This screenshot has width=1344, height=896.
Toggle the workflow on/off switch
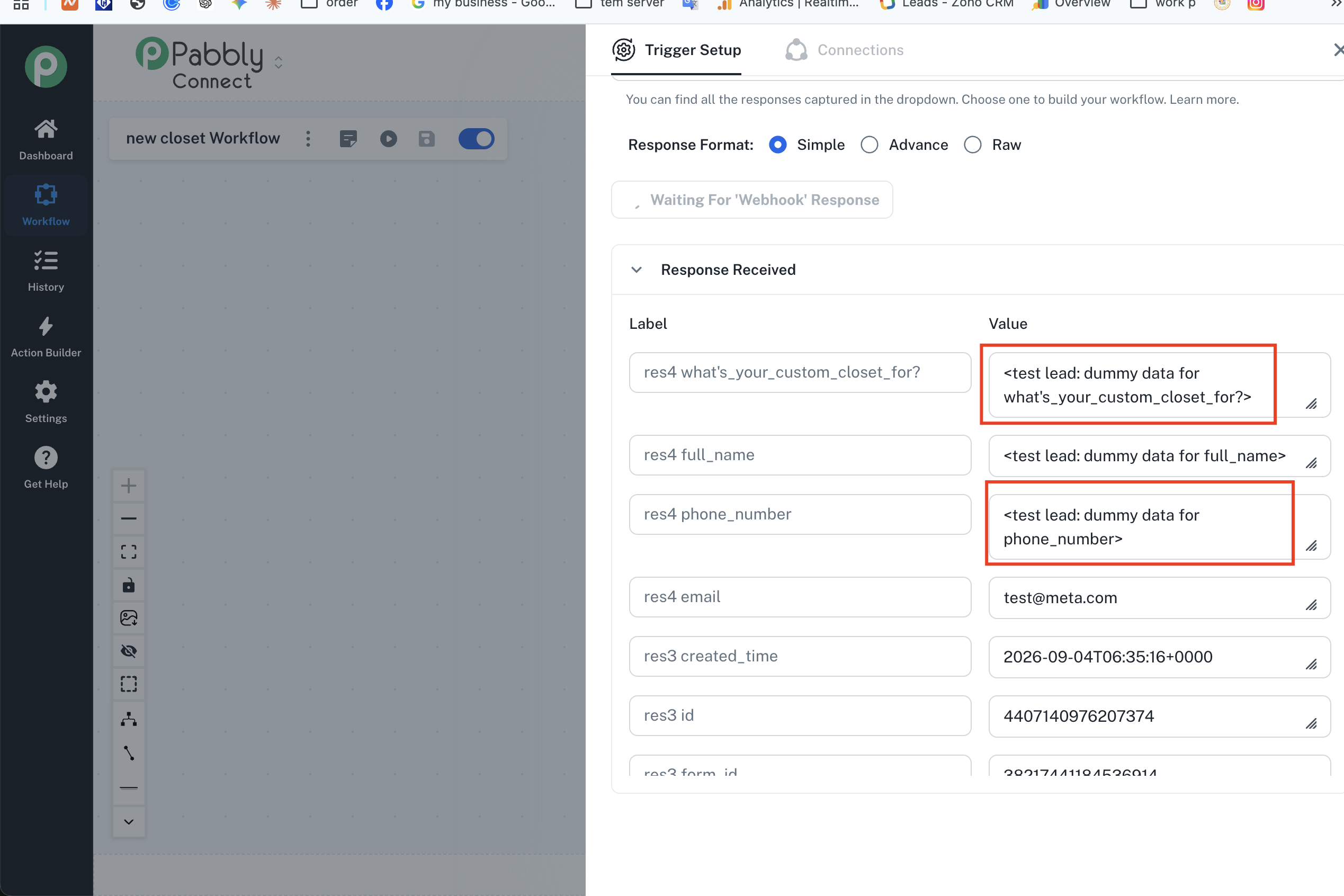476,139
